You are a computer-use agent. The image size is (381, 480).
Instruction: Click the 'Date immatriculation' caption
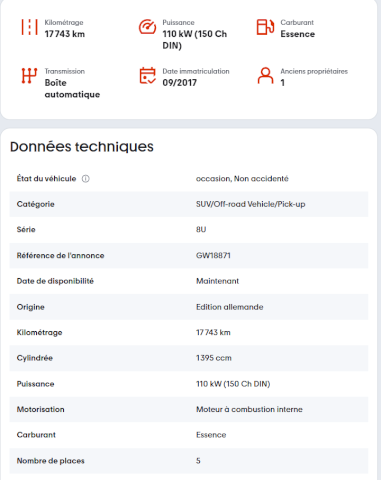click(196, 71)
